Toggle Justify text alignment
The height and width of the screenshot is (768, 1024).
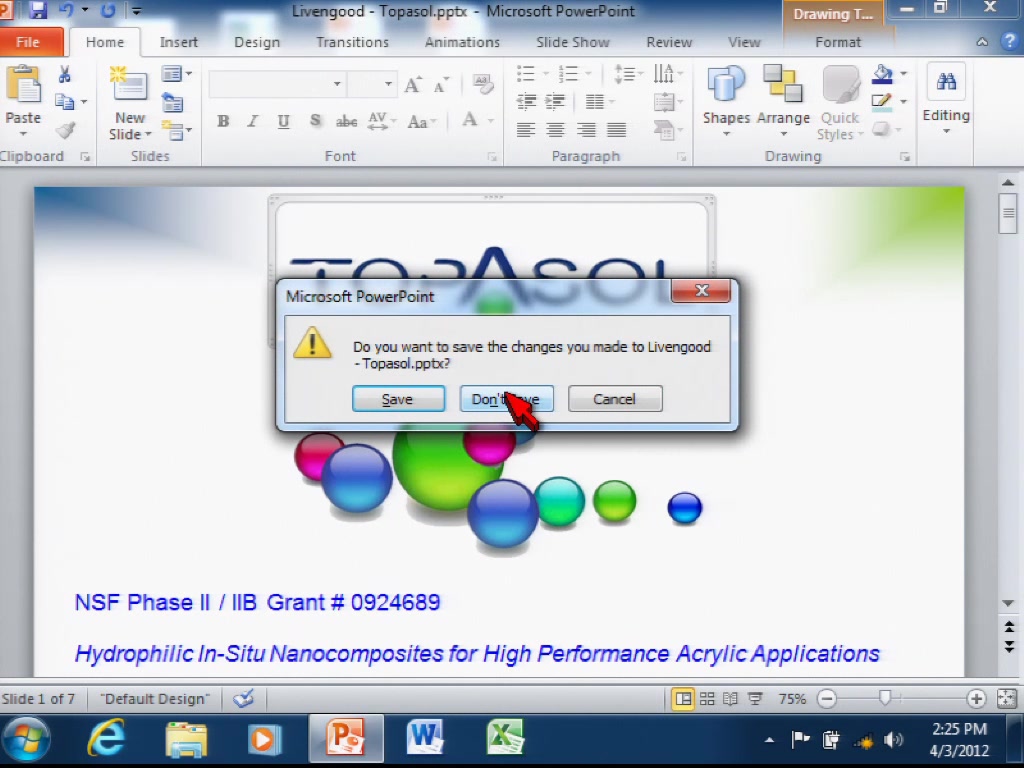coord(616,130)
